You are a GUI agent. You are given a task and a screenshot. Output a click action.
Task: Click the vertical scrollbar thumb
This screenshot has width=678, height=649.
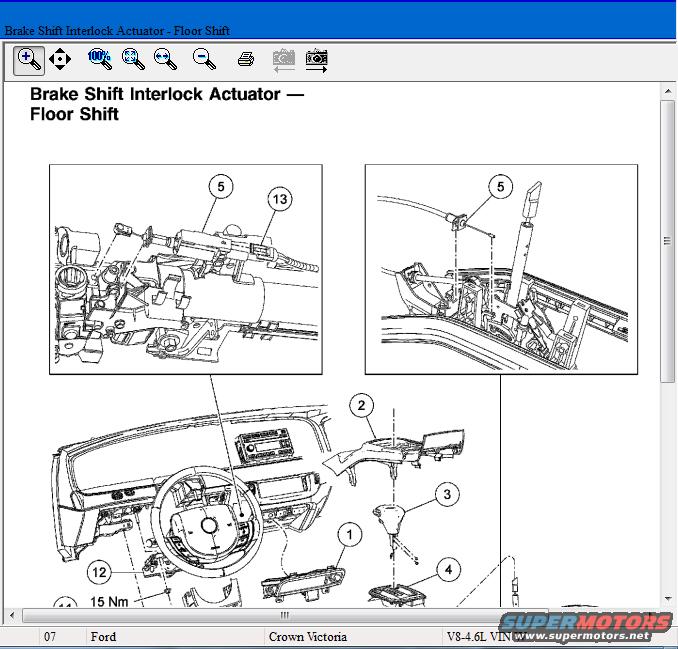[x=668, y=240]
